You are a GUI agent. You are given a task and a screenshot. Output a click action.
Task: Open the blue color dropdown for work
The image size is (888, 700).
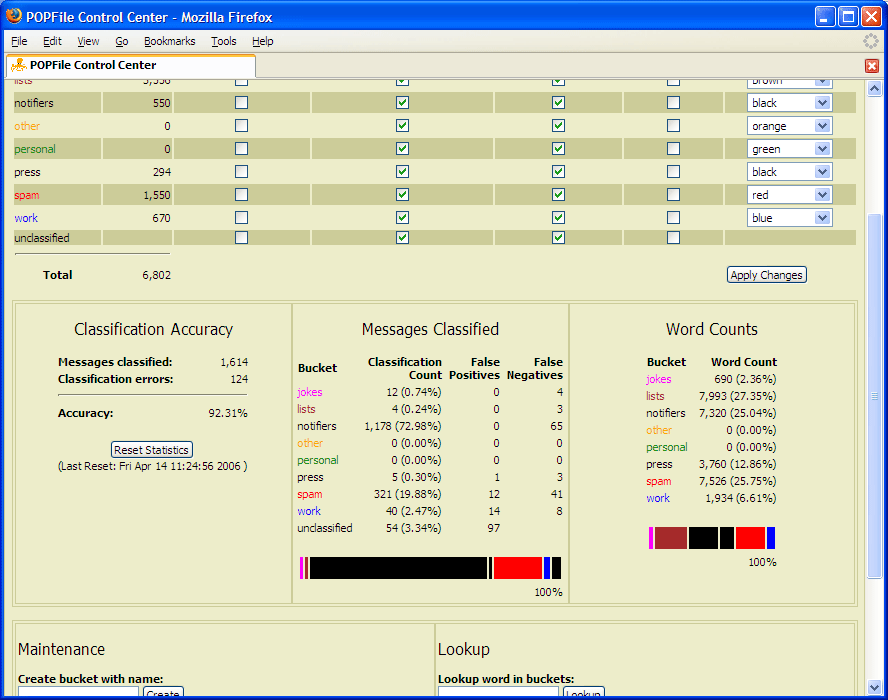[x=789, y=218]
